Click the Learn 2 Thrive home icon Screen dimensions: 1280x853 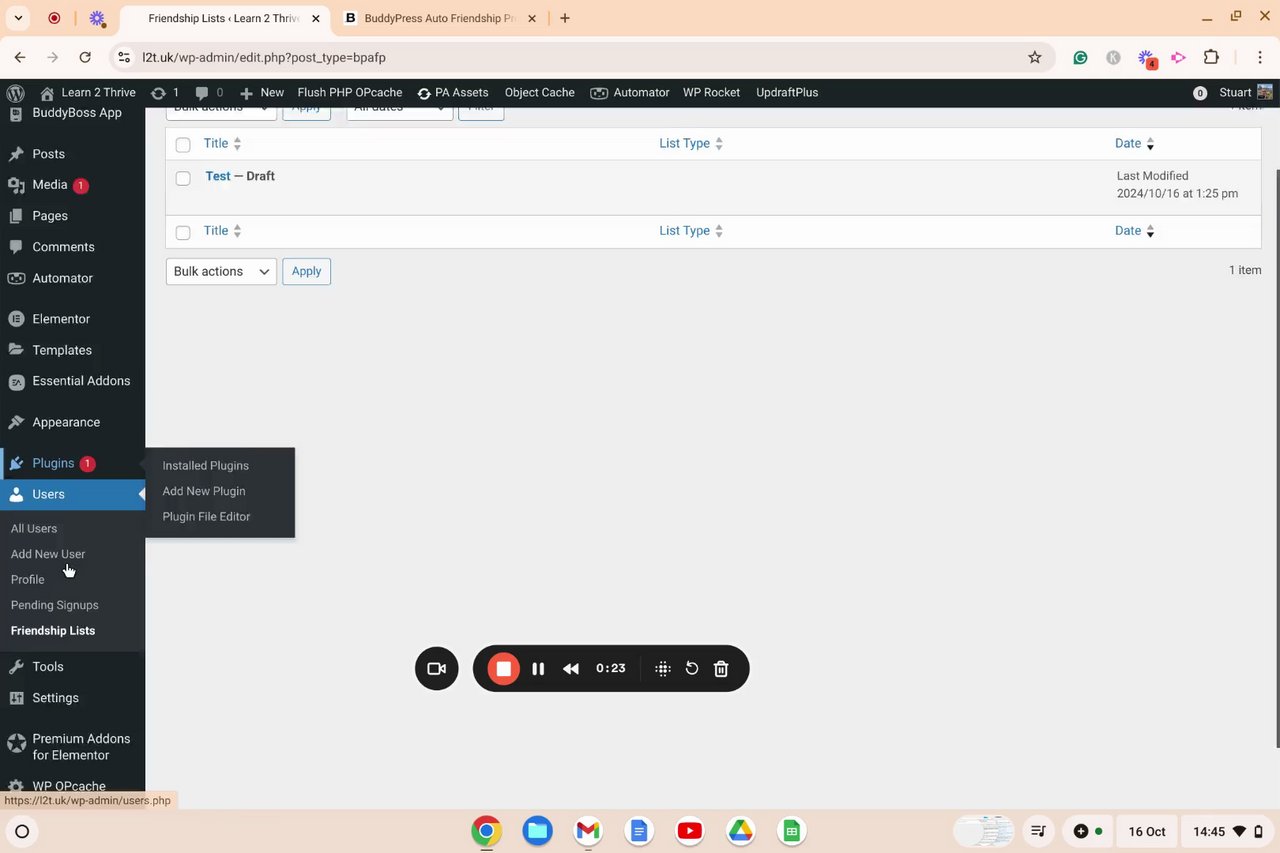47,93
